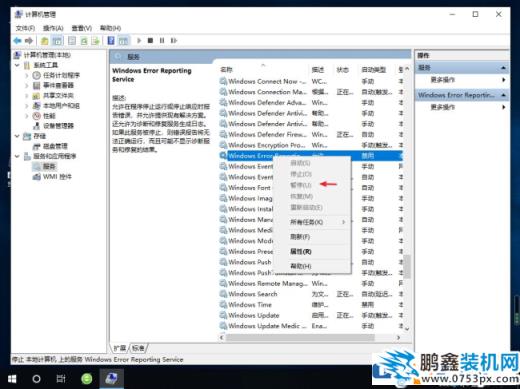Click gear icon of Windows Connect Now service
Viewport: 520px width, 389px height.
coord(223,81)
